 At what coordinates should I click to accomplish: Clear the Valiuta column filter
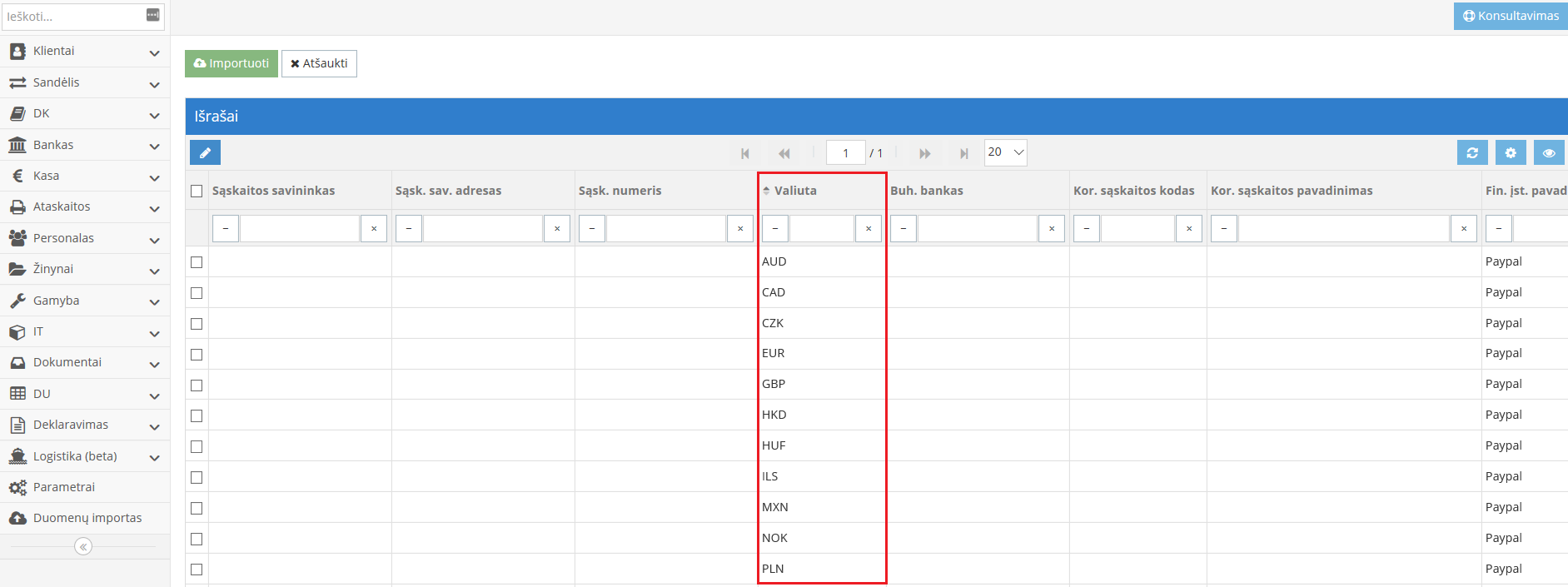[x=868, y=228]
